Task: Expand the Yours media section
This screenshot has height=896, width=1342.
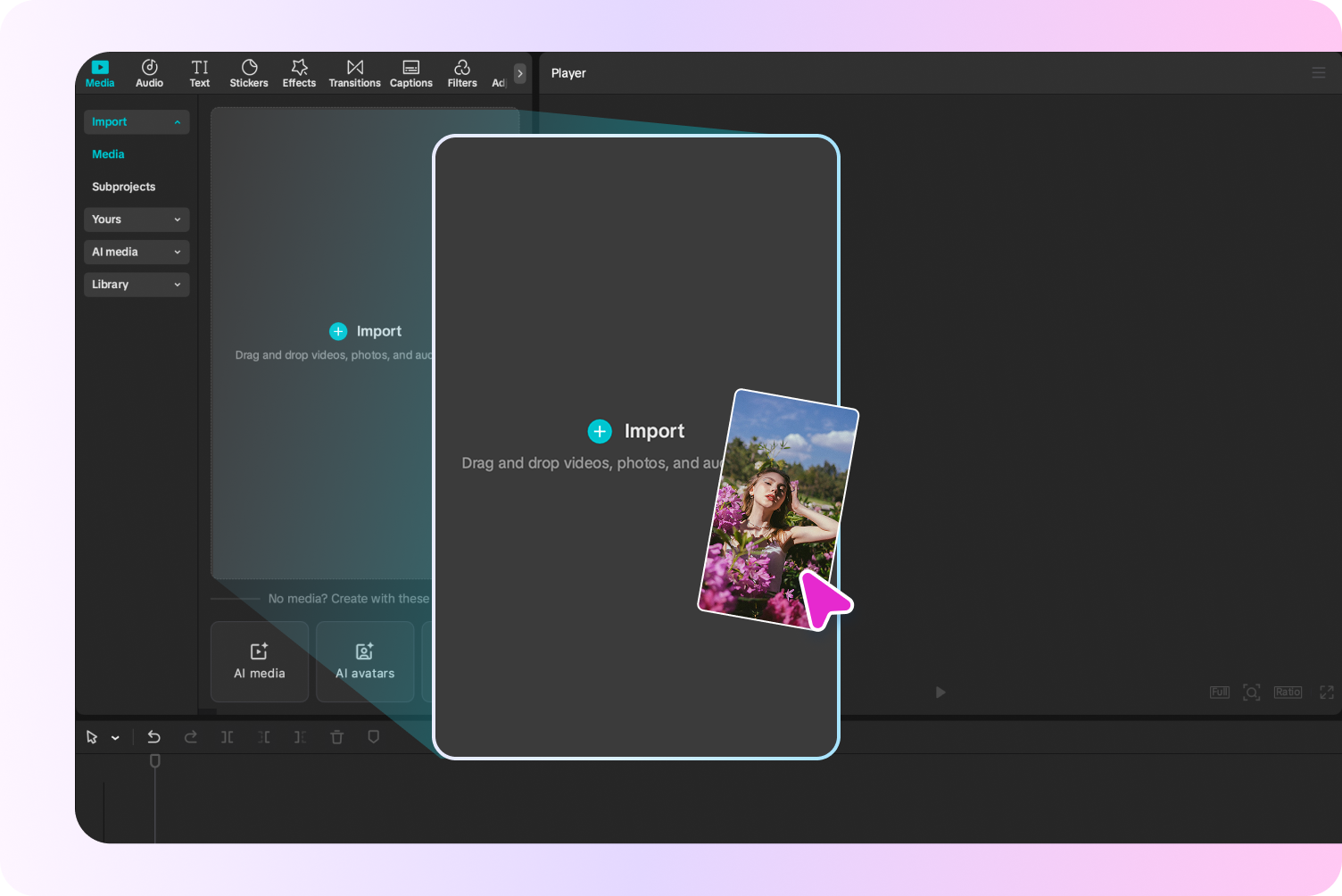Action: click(x=136, y=219)
